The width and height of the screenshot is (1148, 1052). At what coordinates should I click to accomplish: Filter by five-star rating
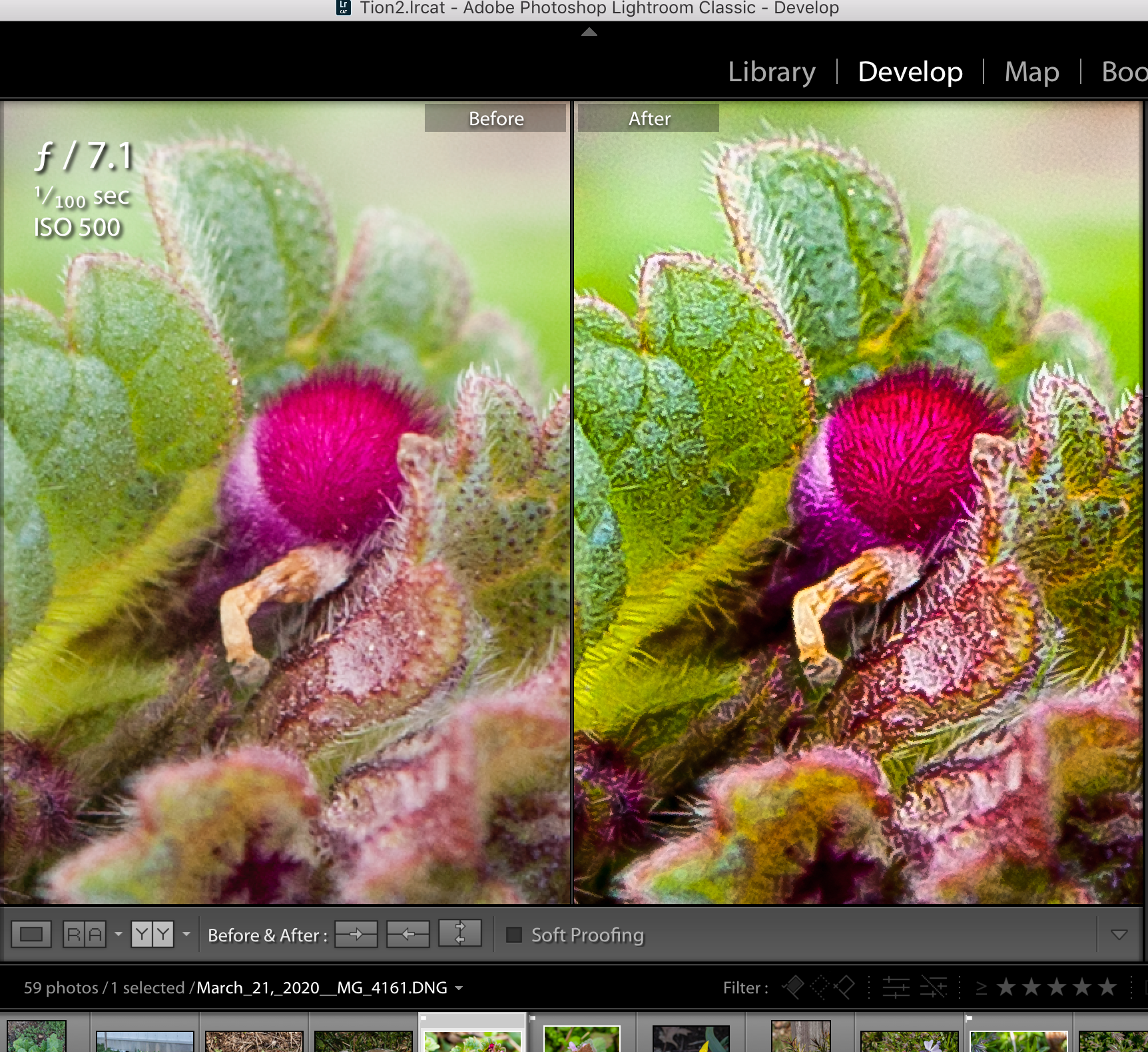click(1107, 987)
